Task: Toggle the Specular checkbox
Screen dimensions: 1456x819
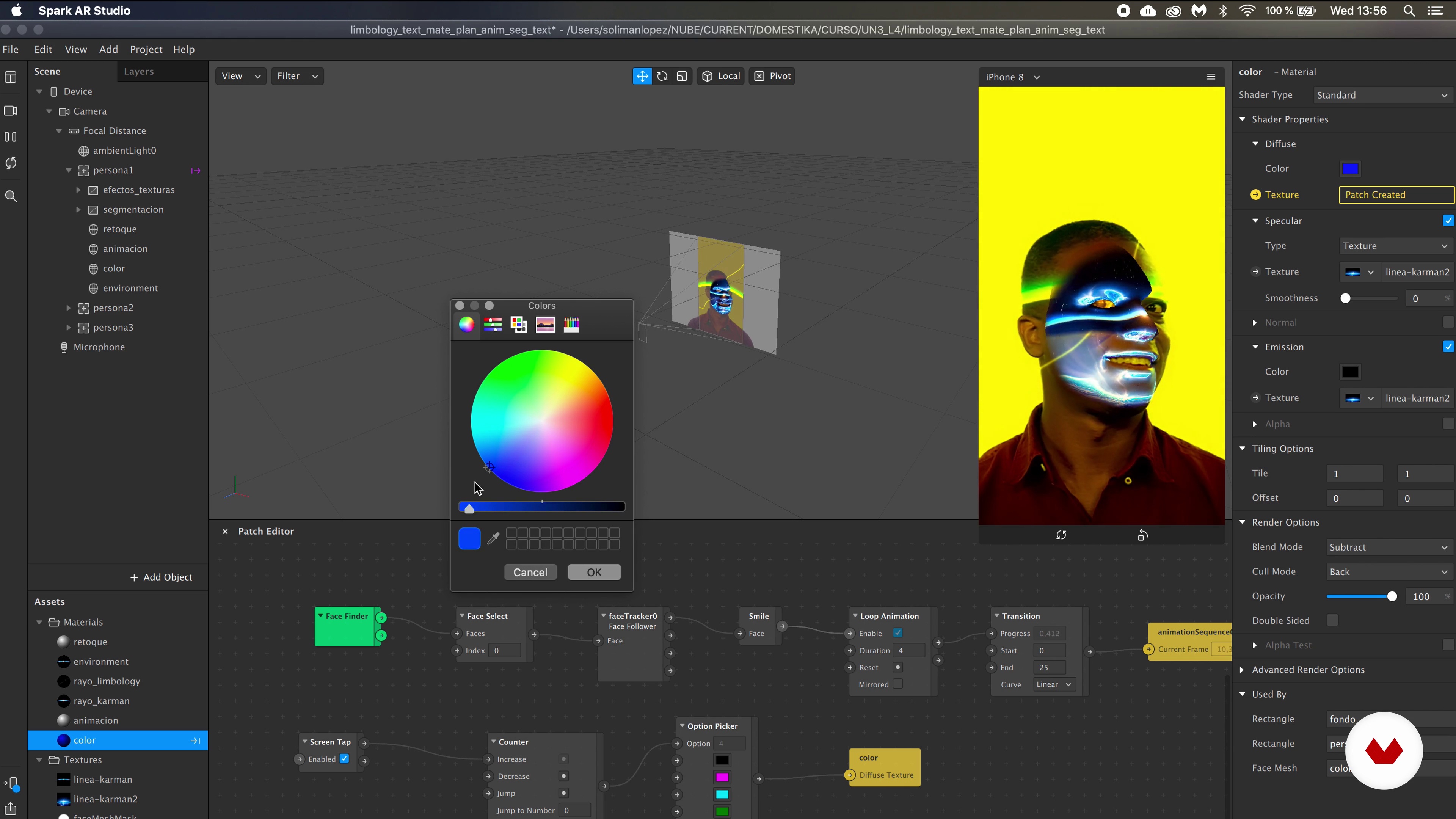Action: pyautogui.click(x=1448, y=221)
